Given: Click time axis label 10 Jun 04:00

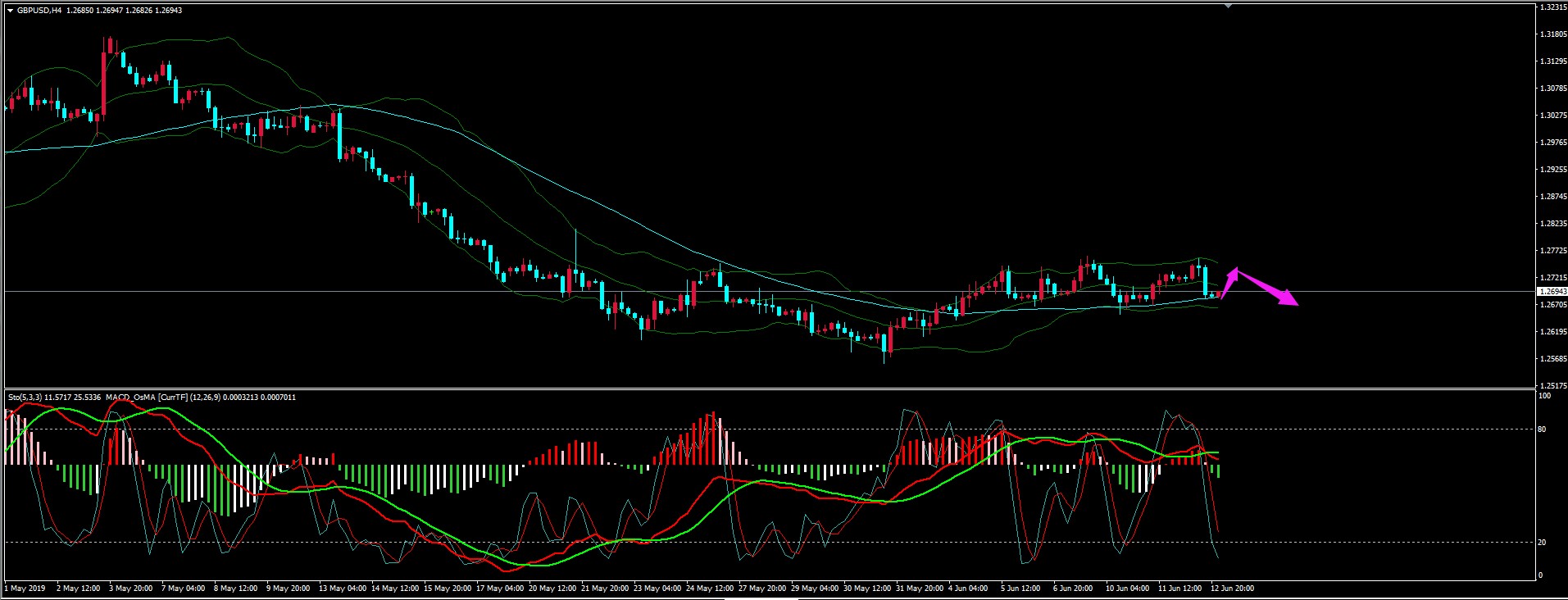Looking at the screenshot, I should click(1127, 589).
